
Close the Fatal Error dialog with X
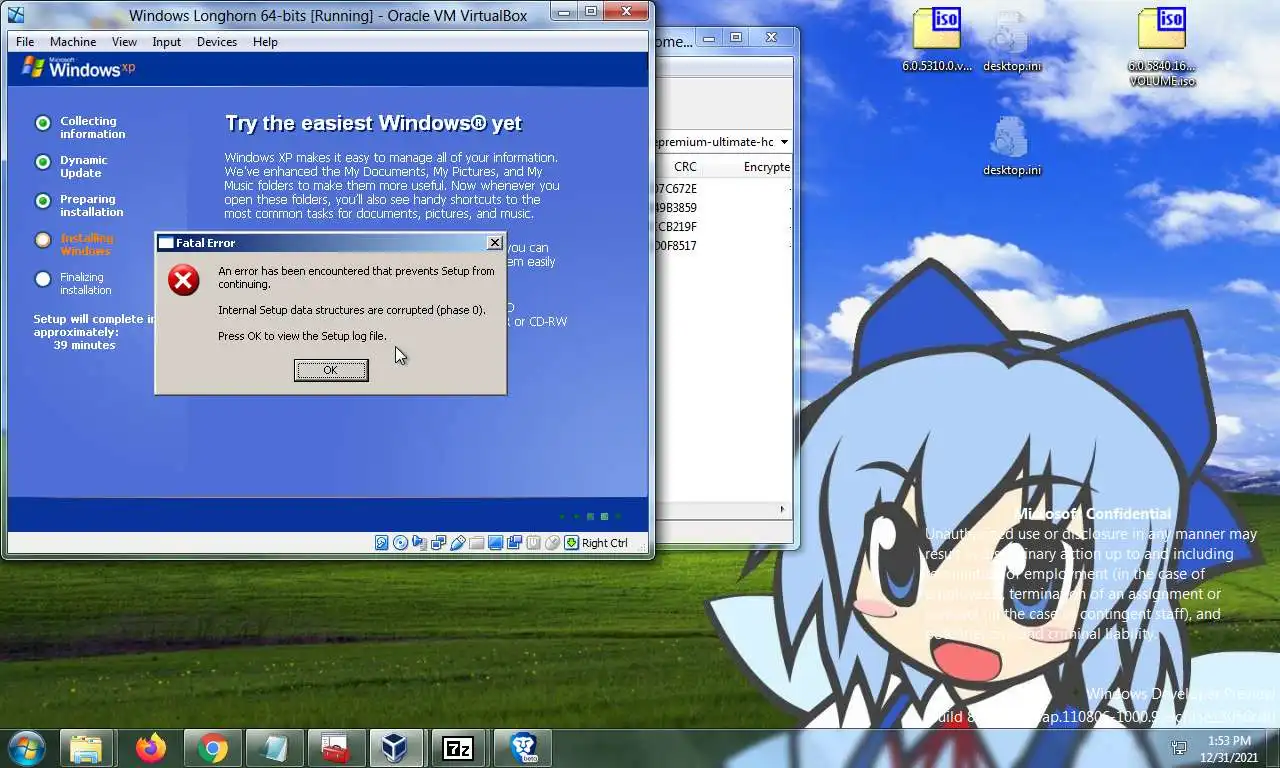[494, 243]
